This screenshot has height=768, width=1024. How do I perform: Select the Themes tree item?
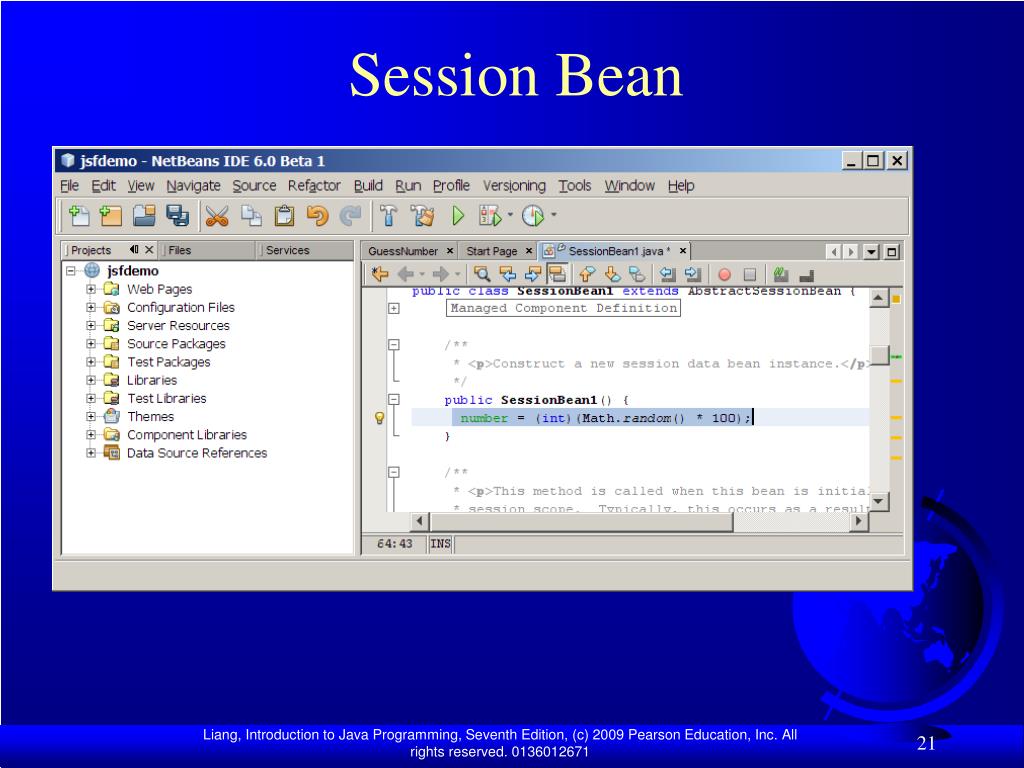pos(150,417)
